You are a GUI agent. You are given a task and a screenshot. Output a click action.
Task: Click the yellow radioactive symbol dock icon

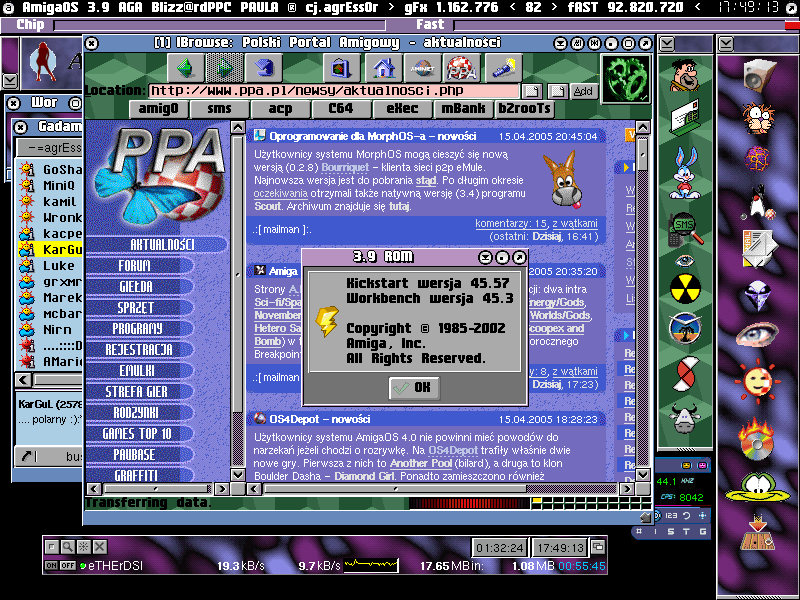(685, 288)
